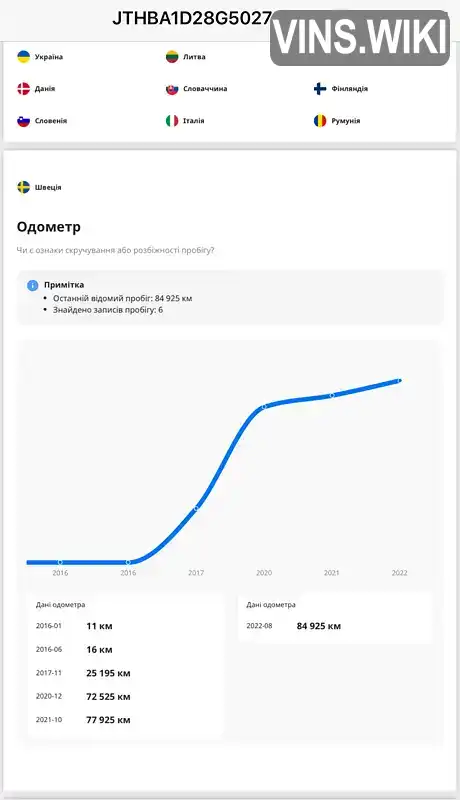Click the Finland flag icon
The width and height of the screenshot is (460, 800).
click(x=320, y=89)
